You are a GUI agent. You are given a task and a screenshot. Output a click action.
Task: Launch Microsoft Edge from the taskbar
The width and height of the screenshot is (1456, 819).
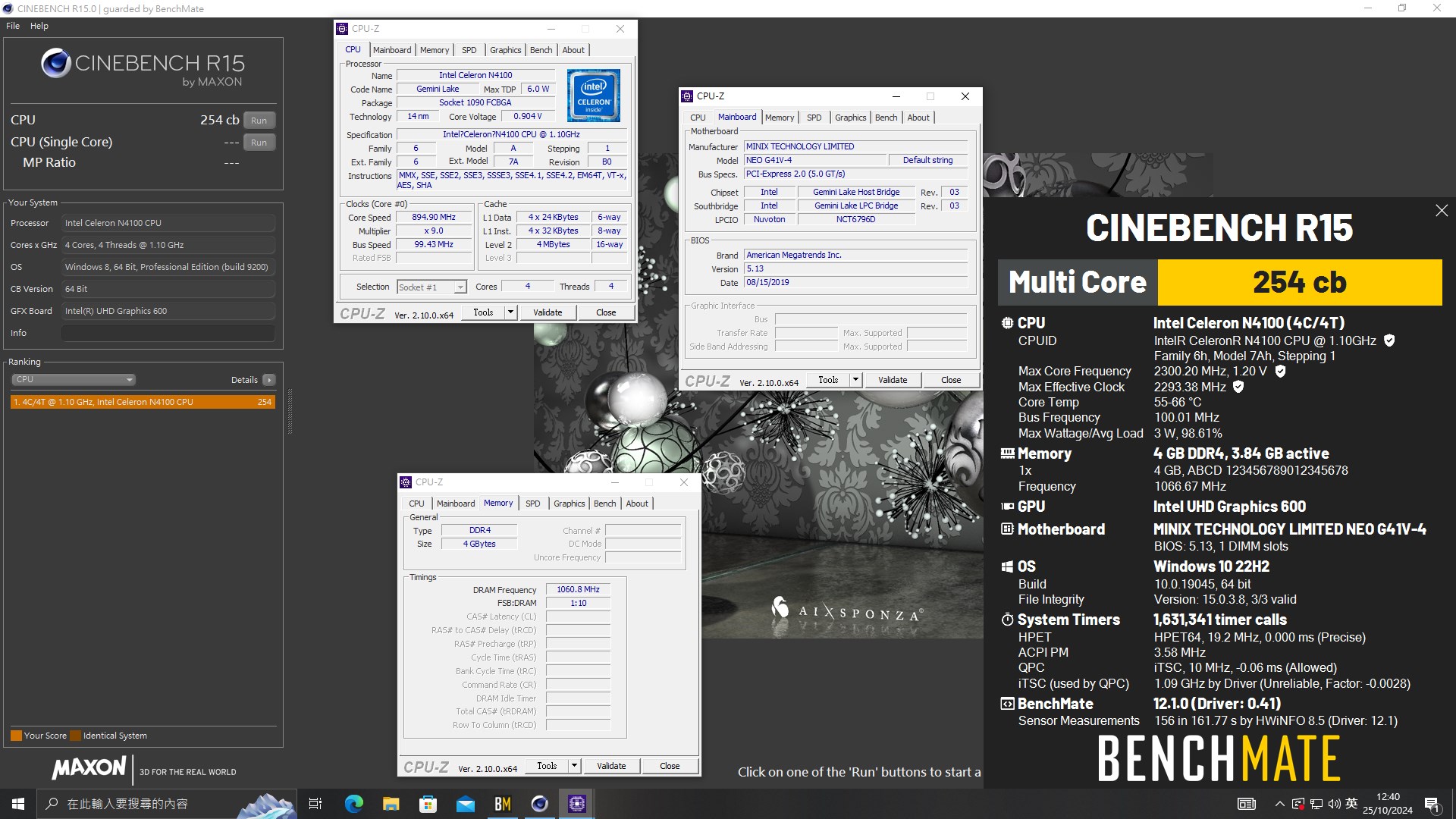tap(353, 804)
